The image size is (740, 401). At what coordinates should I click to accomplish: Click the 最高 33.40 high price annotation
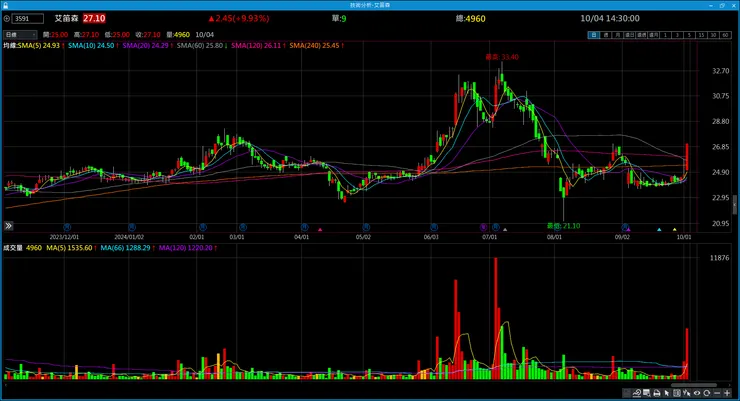coord(502,57)
